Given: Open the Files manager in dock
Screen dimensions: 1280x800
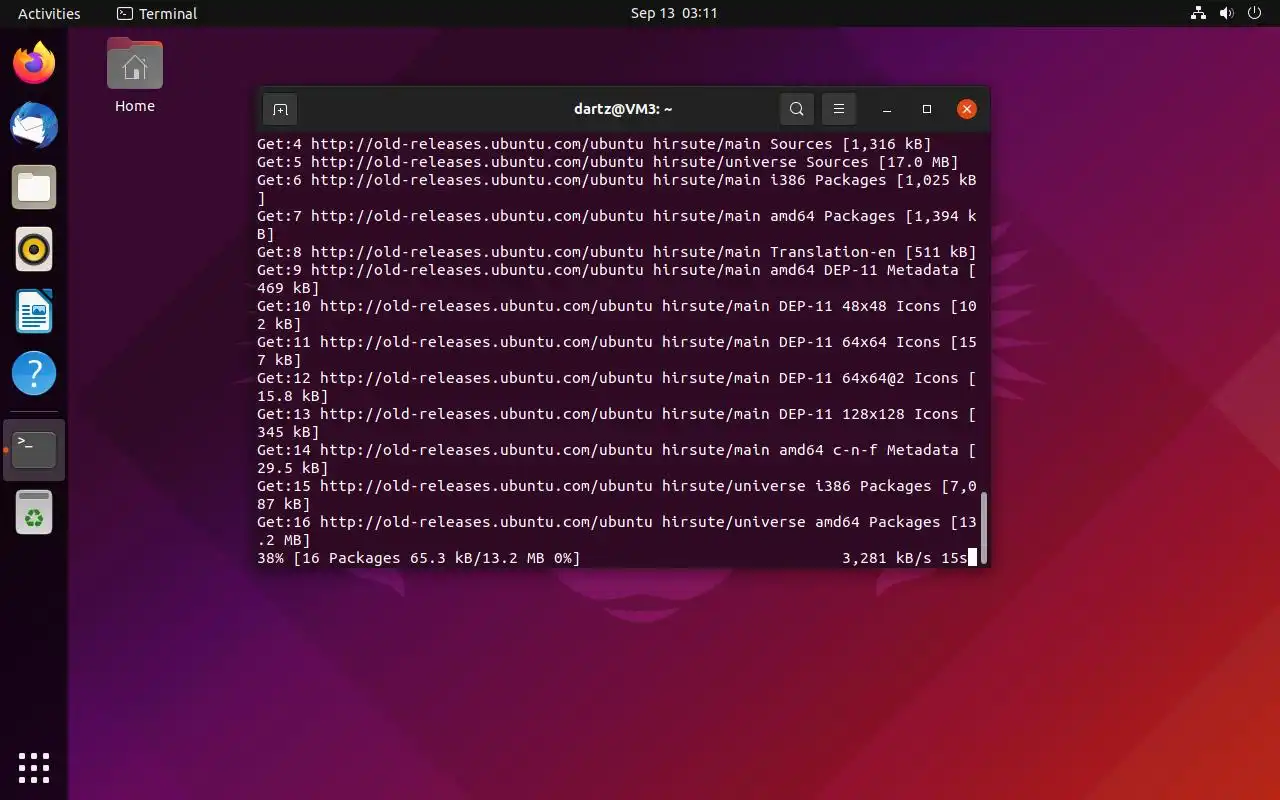Looking at the screenshot, I should [x=34, y=188].
